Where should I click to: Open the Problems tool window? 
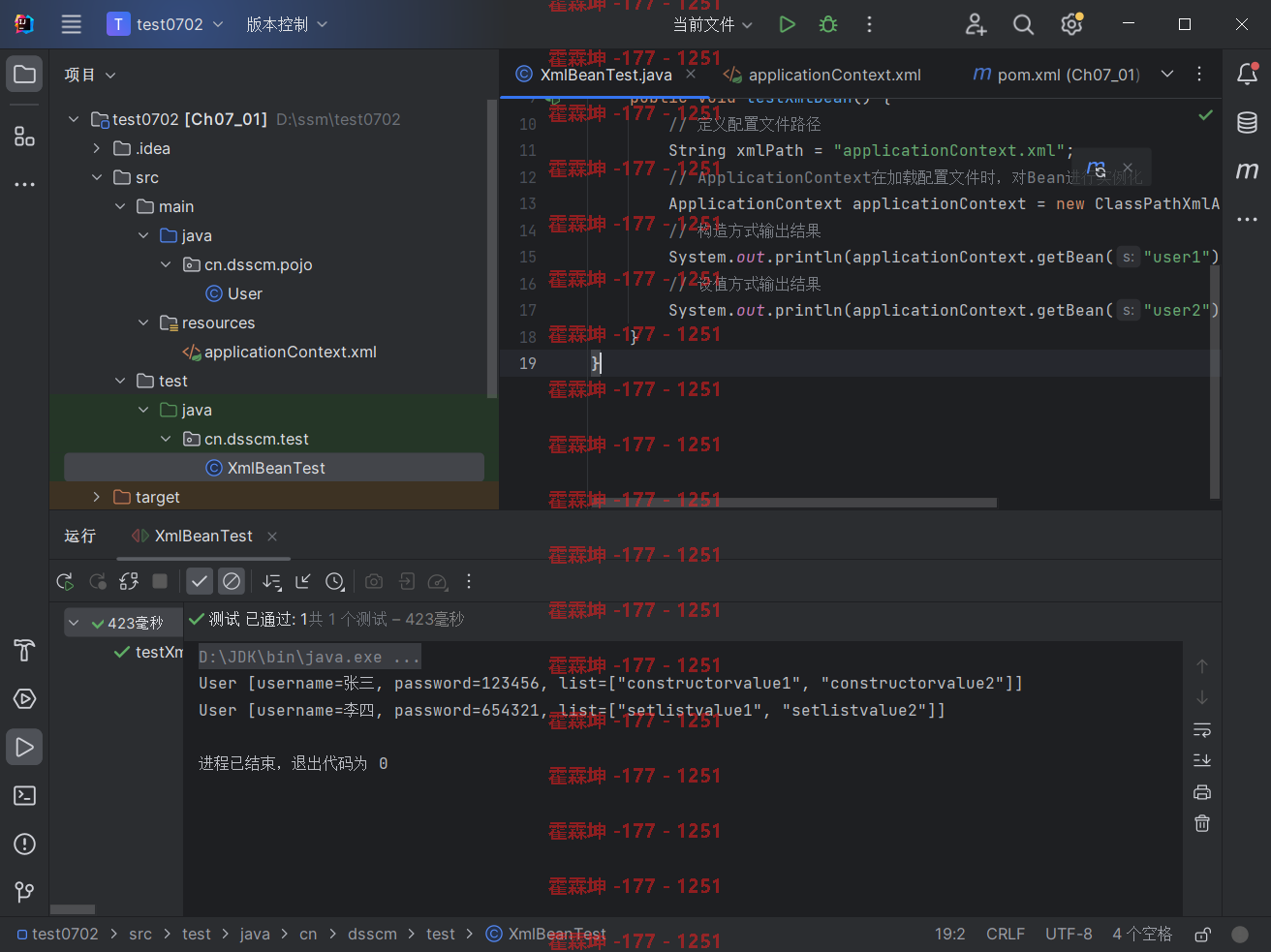pyautogui.click(x=25, y=845)
